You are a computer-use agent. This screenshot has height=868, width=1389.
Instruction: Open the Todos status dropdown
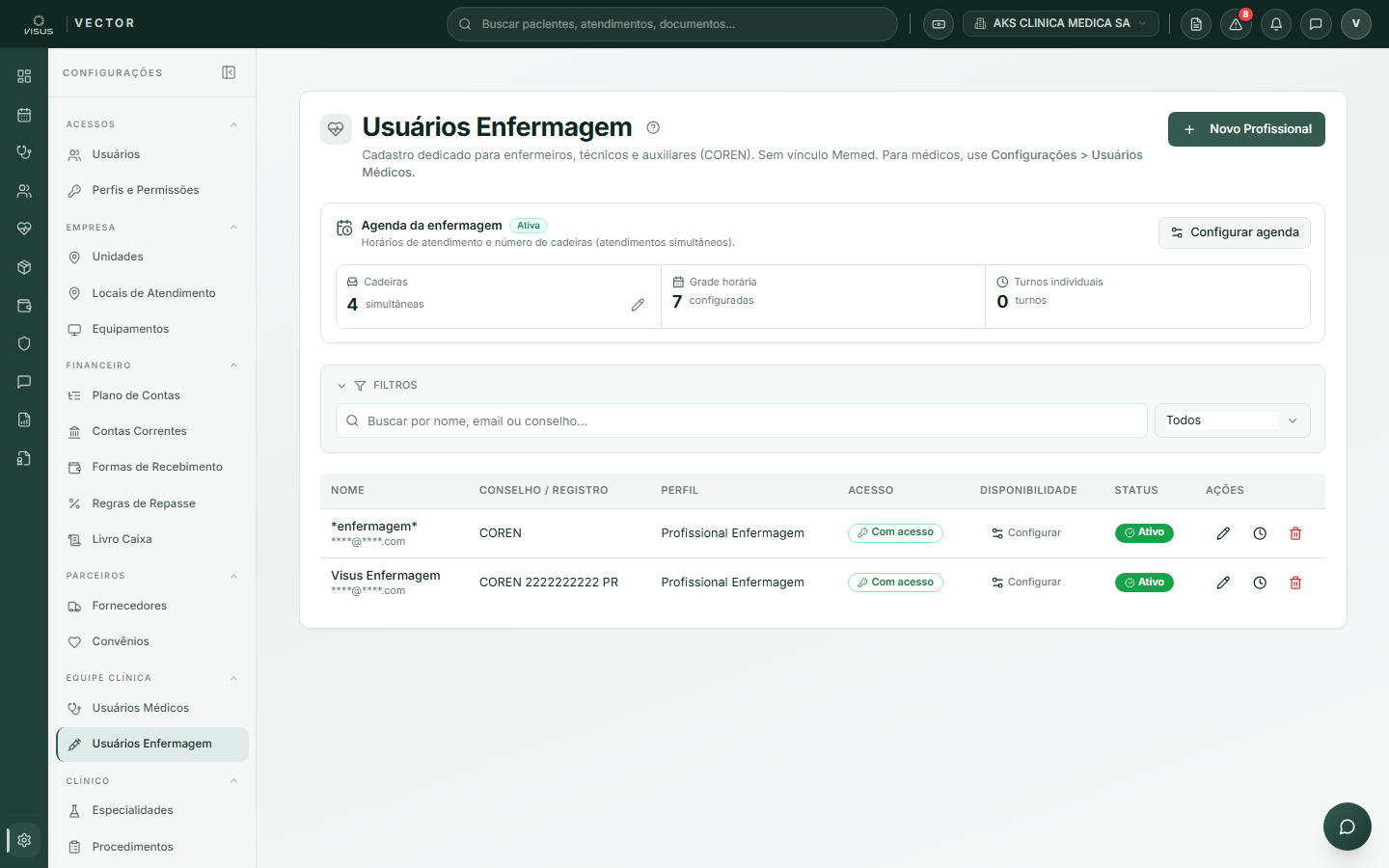(x=1232, y=420)
